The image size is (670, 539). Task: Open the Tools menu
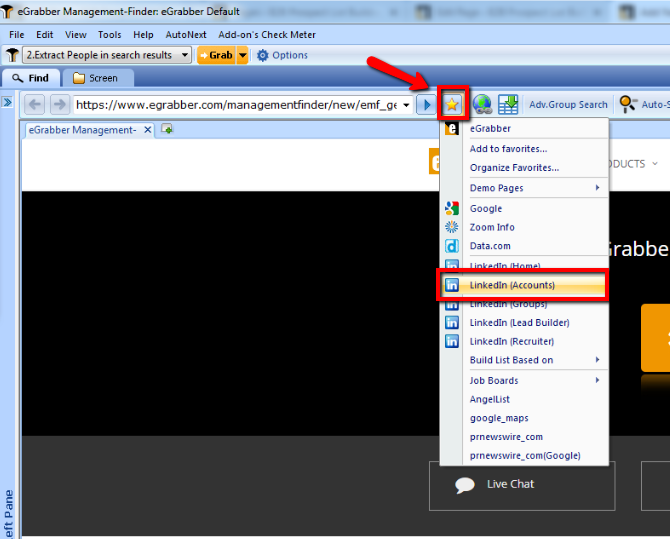109,35
